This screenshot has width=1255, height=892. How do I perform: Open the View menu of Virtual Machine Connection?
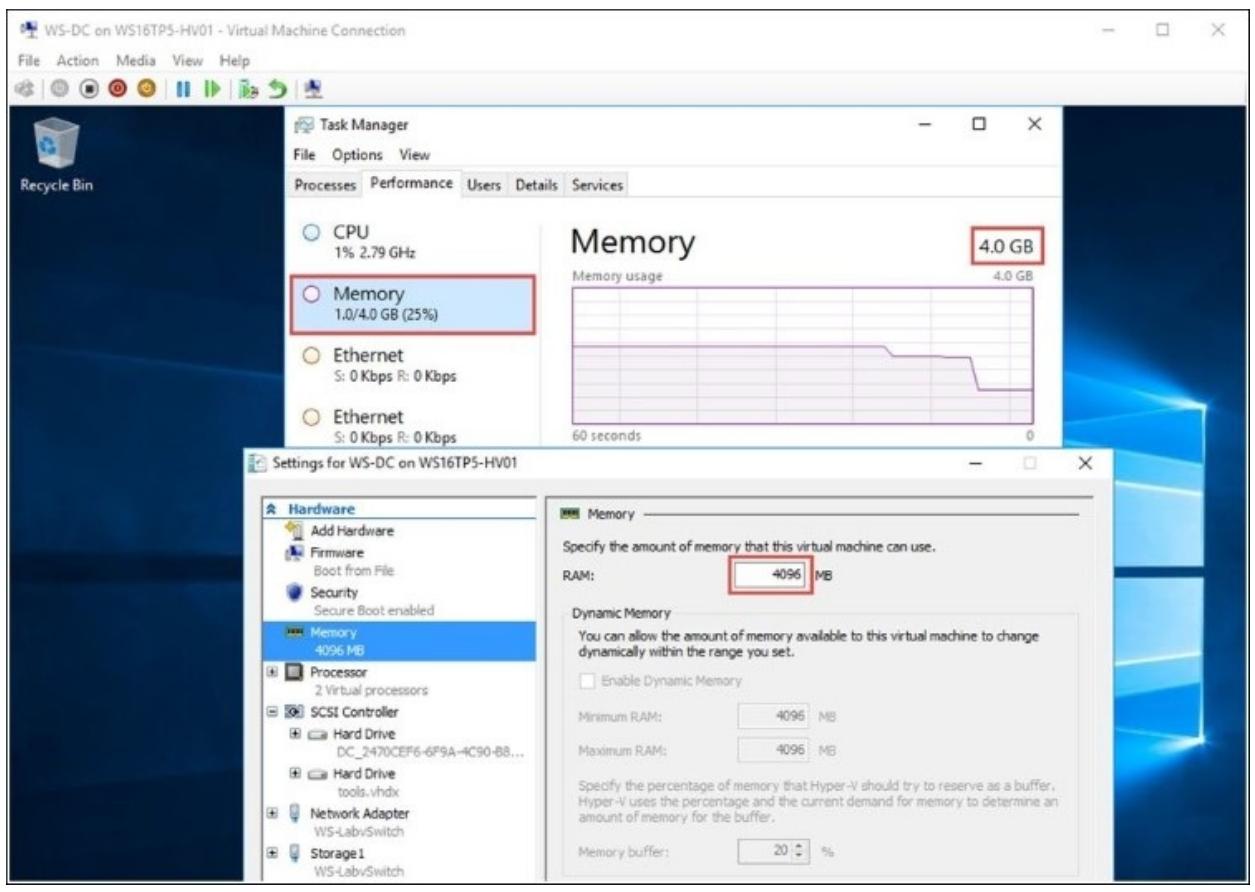[x=186, y=61]
